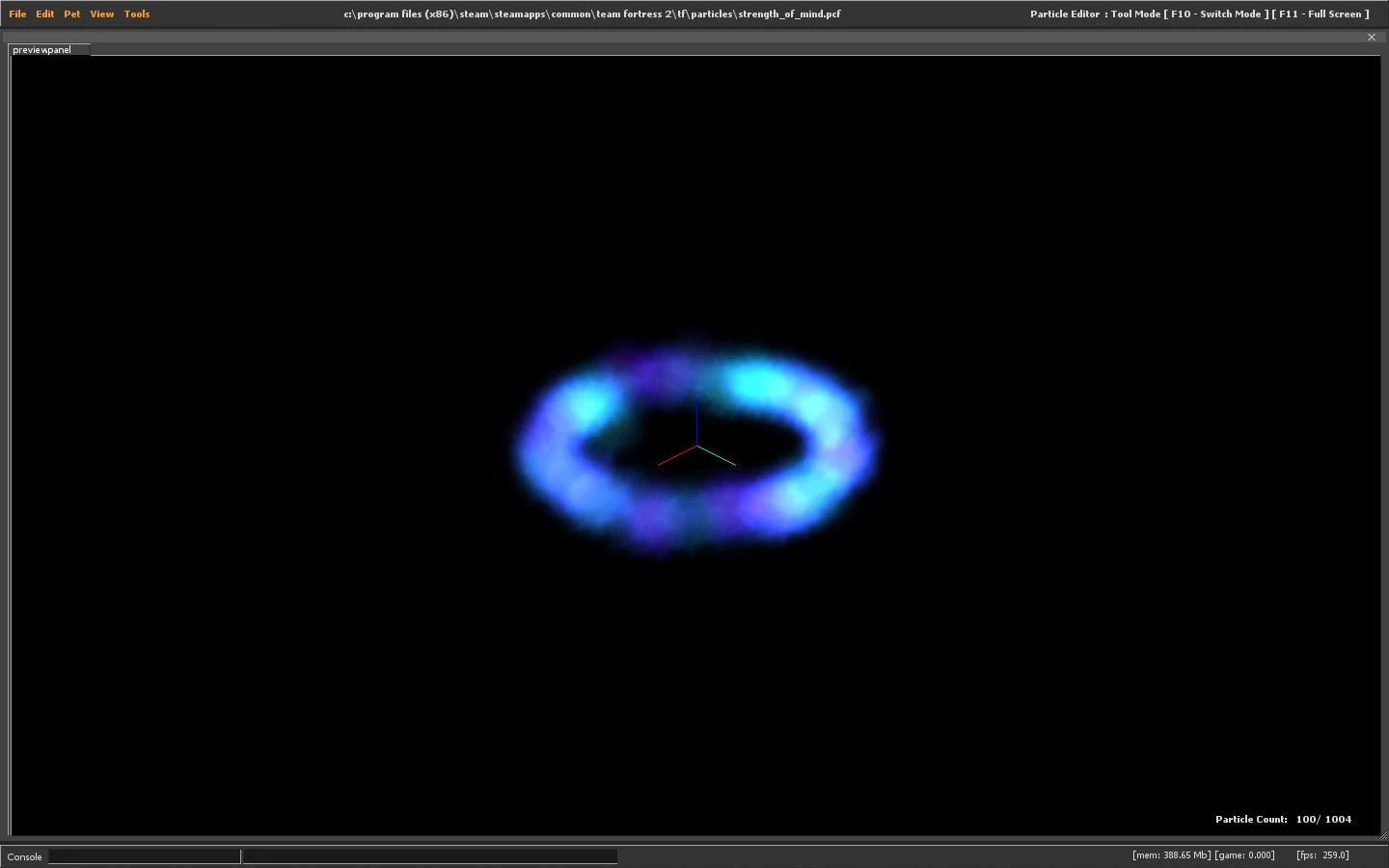Open the Edit menu
This screenshot has width=1389, height=868.
click(45, 14)
